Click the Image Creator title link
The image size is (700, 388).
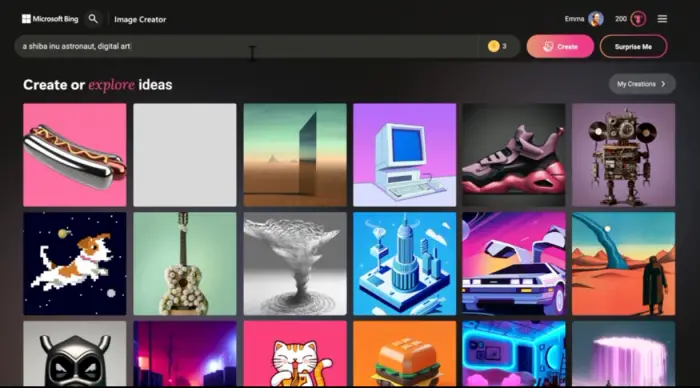[x=140, y=19]
